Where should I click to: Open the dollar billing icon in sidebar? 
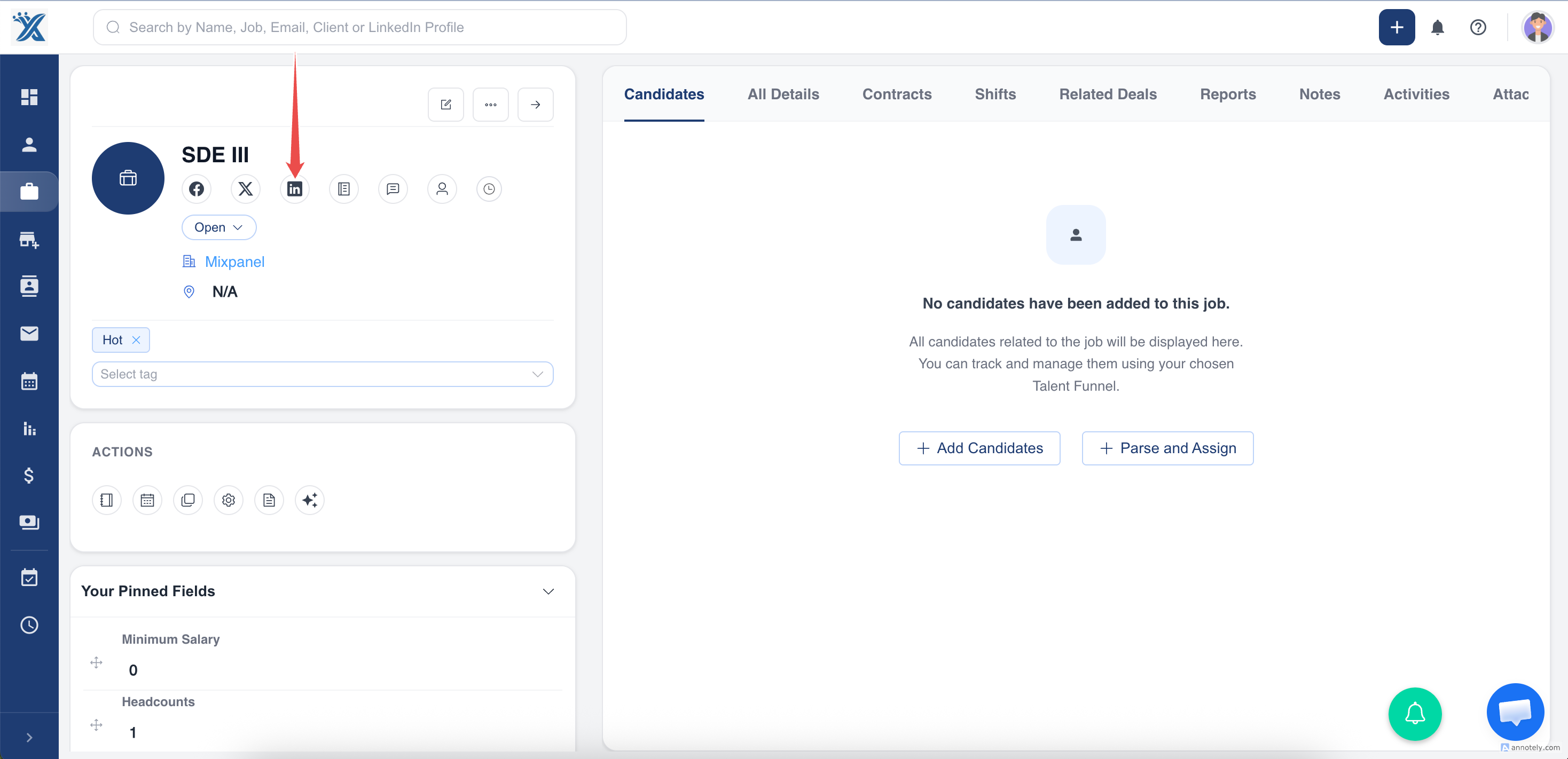pyautogui.click(x=29, y=475)
